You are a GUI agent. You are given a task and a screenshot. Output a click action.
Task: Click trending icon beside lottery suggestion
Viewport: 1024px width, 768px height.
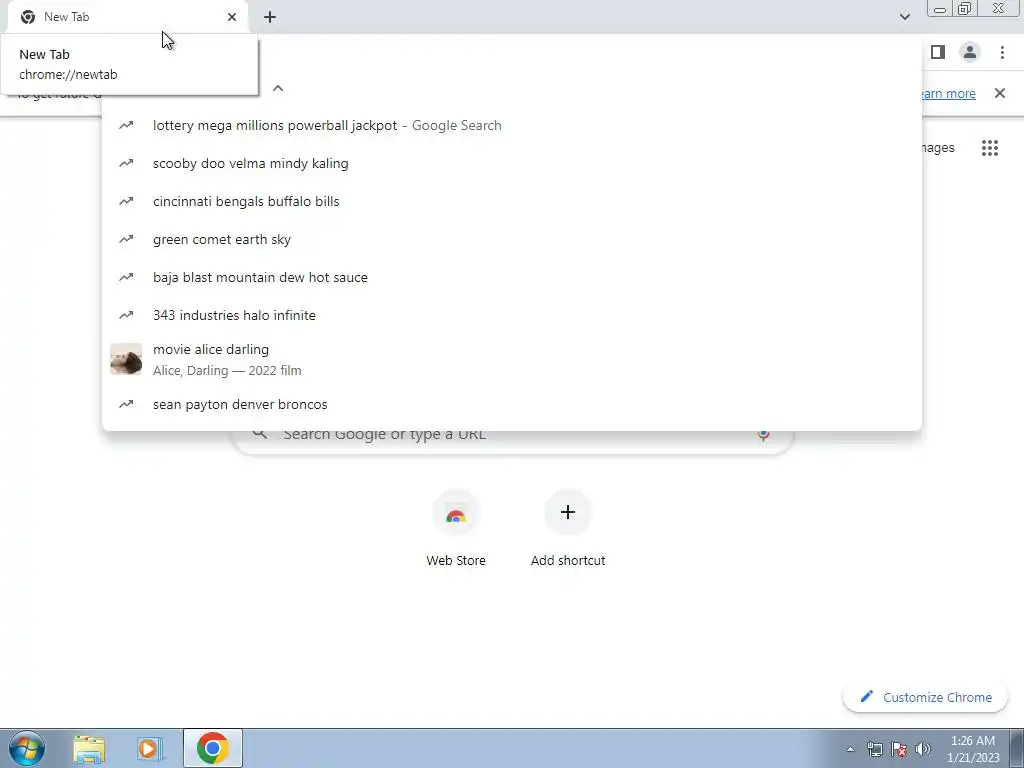126,125
